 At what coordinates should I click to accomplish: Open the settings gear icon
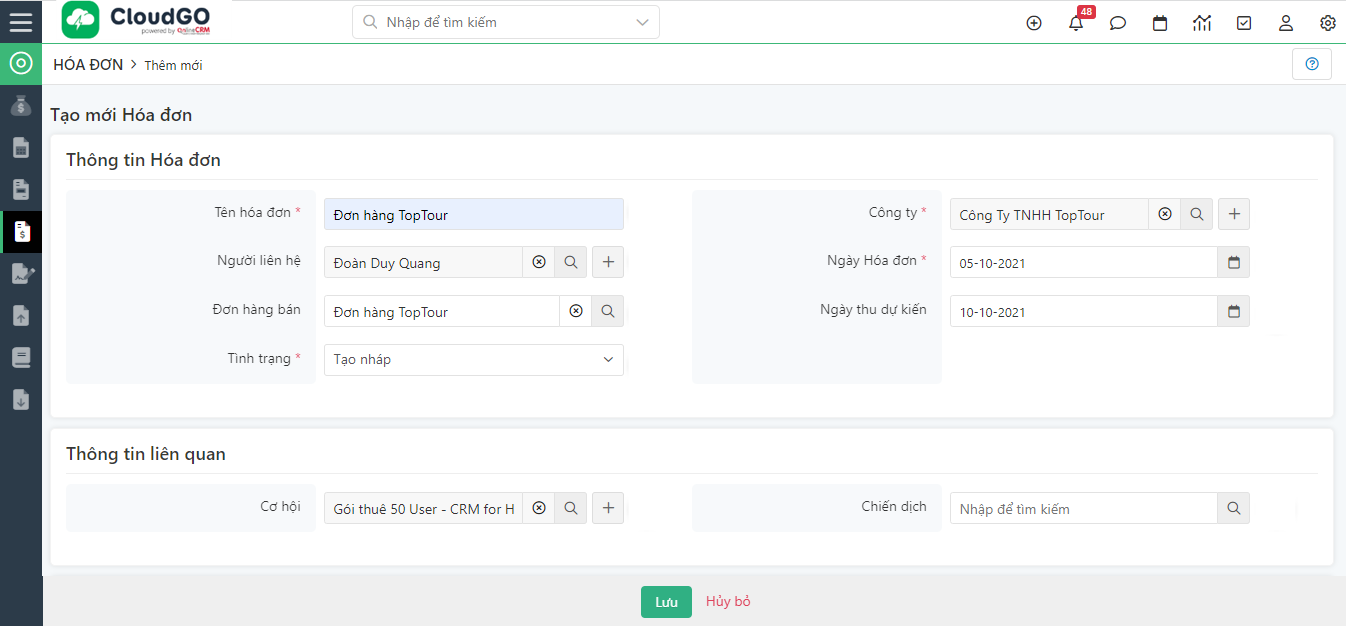1327,23
